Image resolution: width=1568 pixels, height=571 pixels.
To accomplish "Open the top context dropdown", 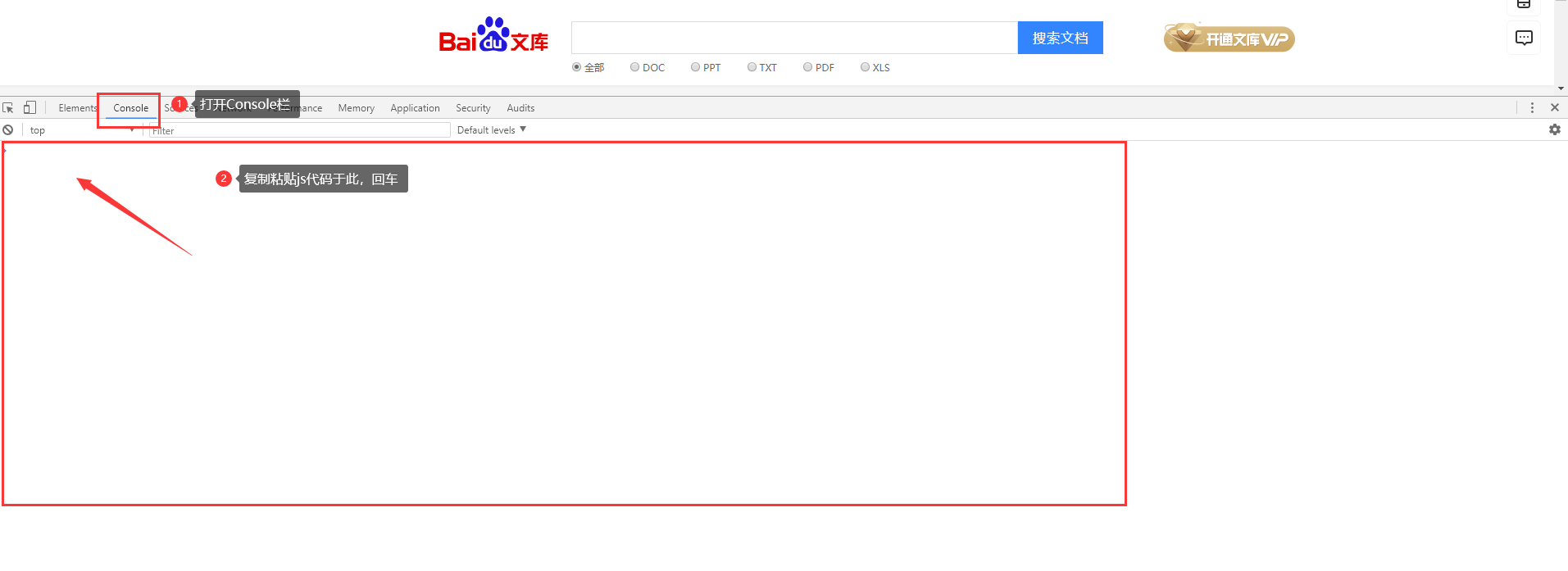I will [x=81, y=130].
